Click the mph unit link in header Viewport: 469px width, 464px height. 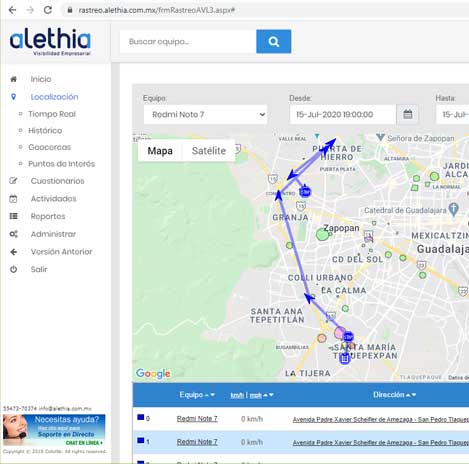click(256, 395)
